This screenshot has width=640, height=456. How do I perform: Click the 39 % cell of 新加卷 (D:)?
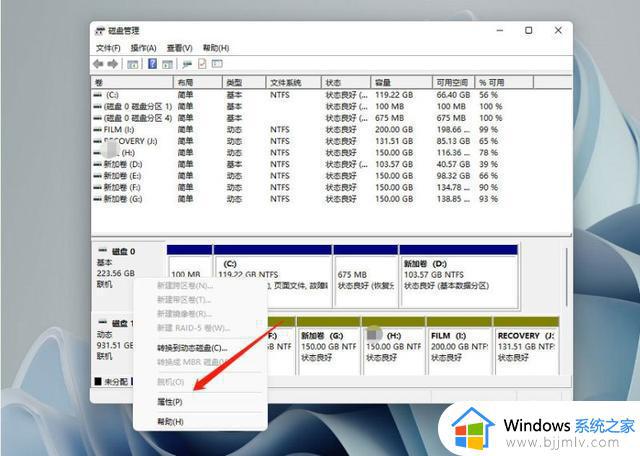point(489,164)
